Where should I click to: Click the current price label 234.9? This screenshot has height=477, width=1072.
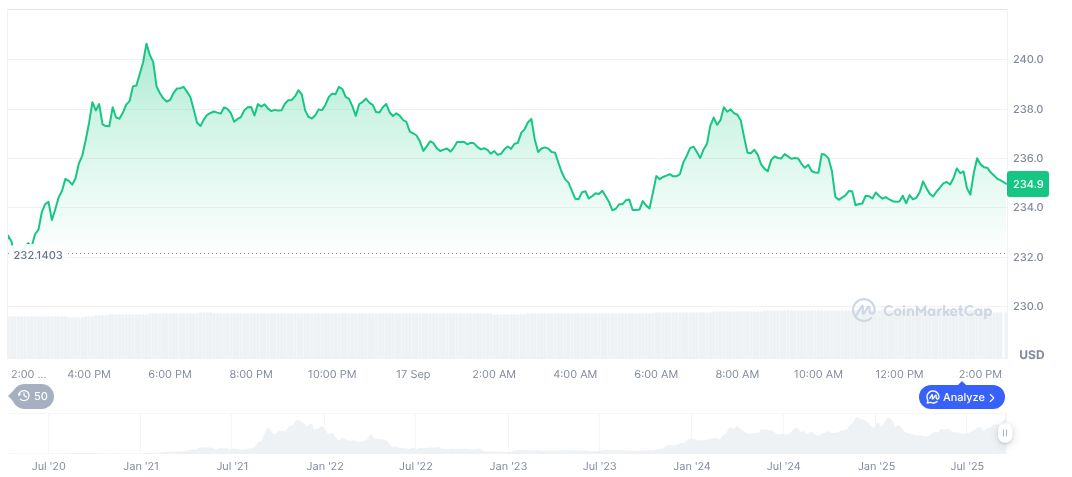point(1028,184)
